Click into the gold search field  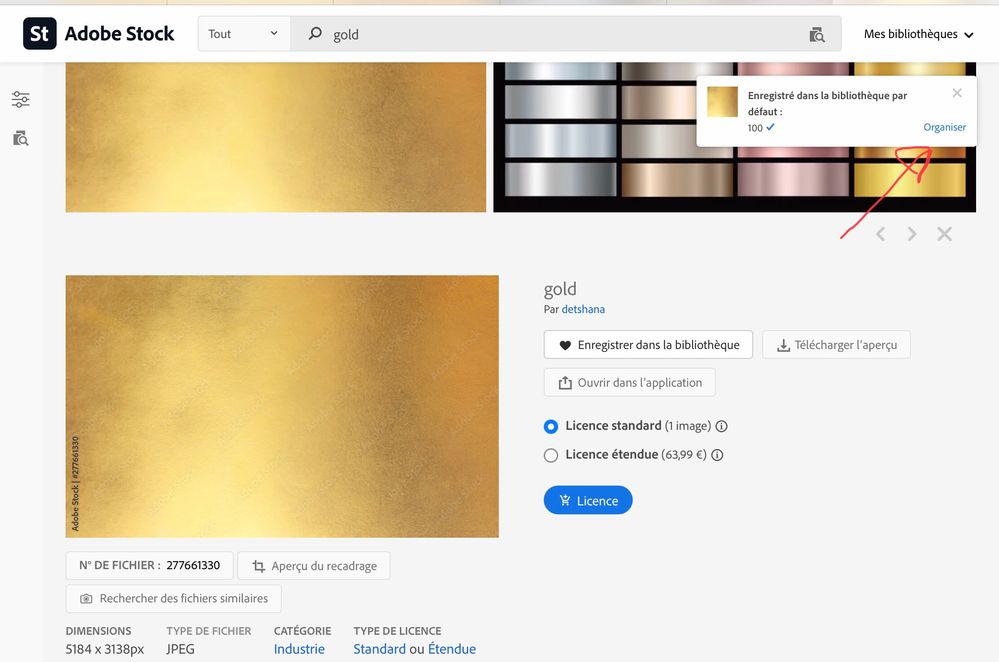pyautogui.click(x=564, y=34)
